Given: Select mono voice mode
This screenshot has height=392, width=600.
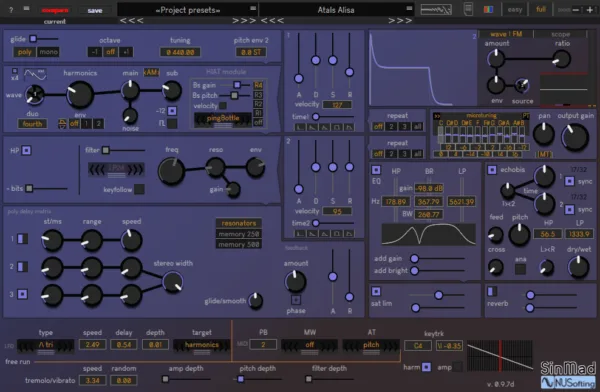Looking at the screenshot, I should [x=48, y=52].
